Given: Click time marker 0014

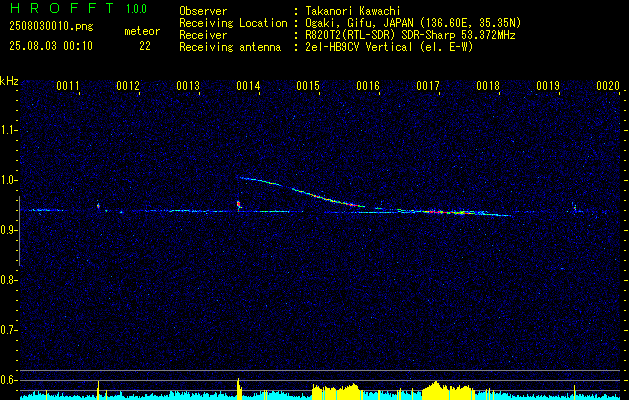Looking at the screenshot, I should (248, 86).
